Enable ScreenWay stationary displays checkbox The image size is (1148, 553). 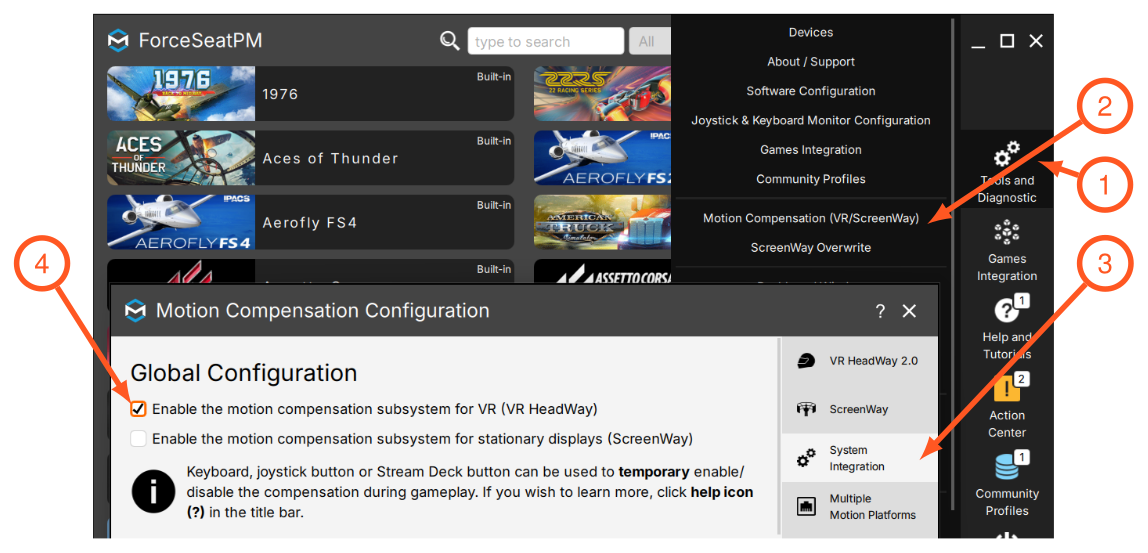point(138,439)
